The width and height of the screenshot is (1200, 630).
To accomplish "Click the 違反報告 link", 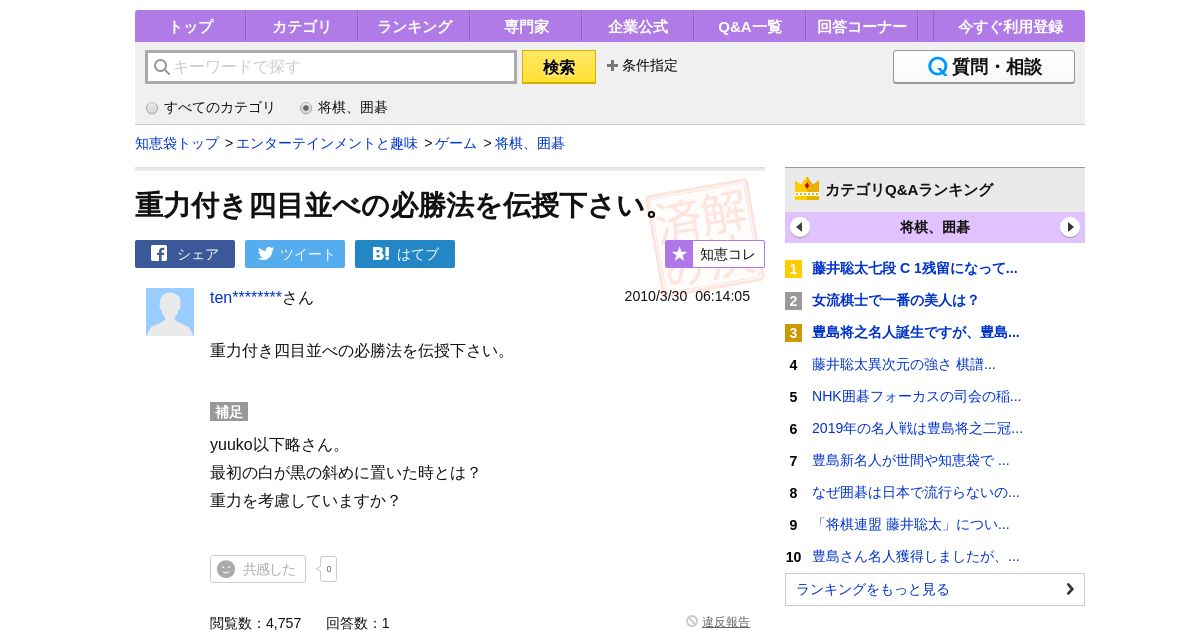I will point(726,622).
